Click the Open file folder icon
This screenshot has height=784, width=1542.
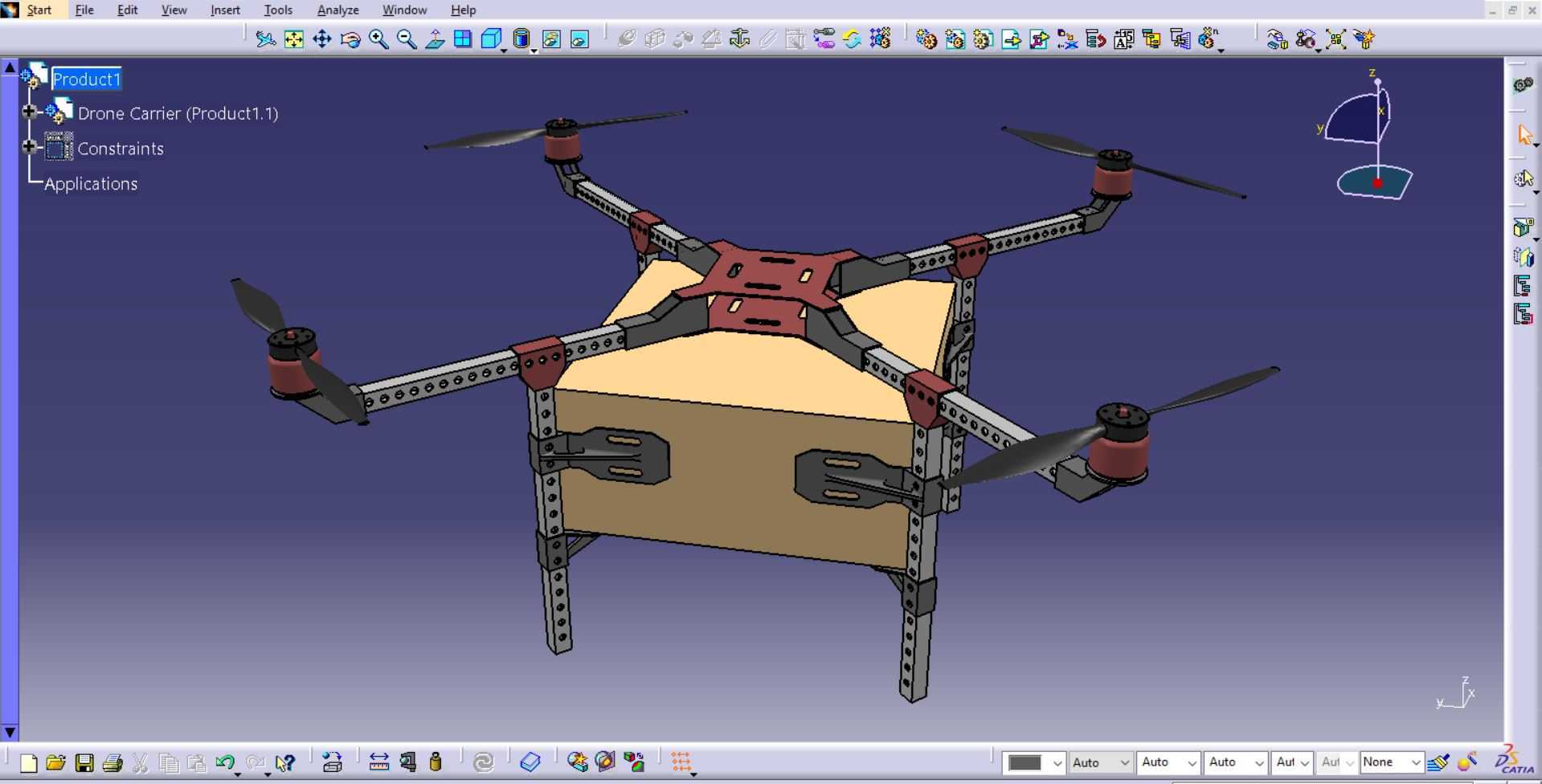pyautogui.click(x=55, y=762)
